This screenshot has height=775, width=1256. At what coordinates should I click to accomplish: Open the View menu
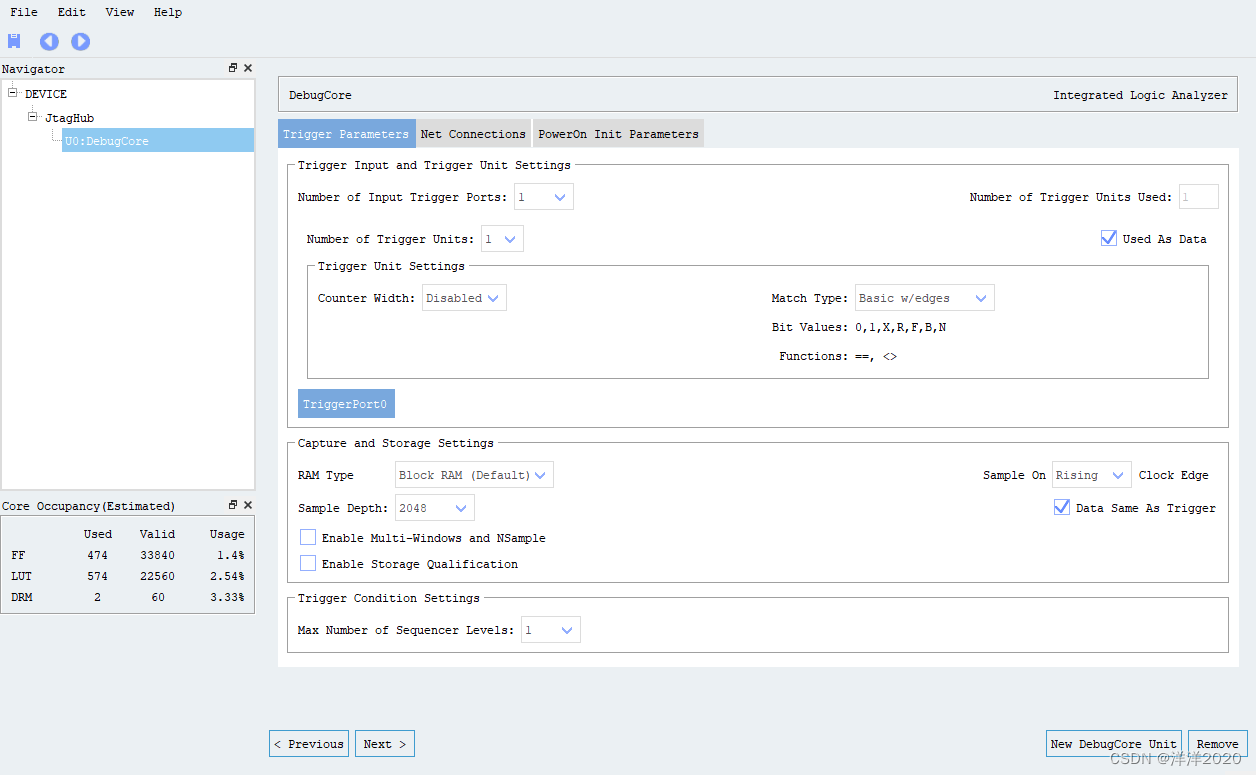pos(120,12)
